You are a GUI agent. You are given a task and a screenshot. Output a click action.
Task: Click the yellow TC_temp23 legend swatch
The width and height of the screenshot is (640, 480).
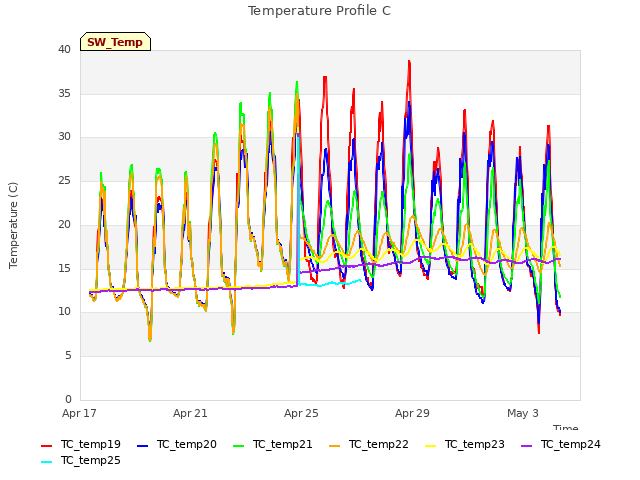430,446
